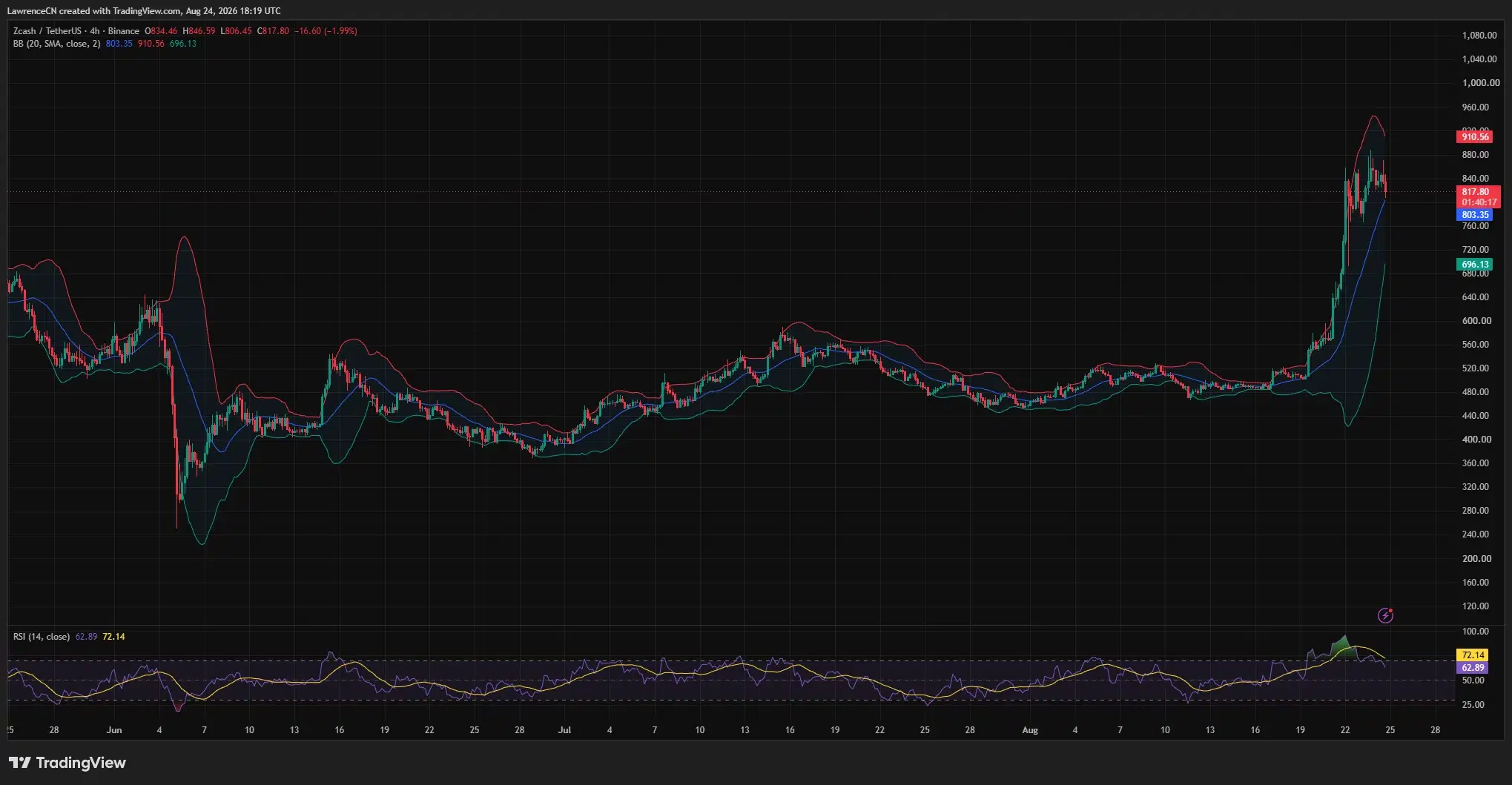
Task: Click the RSI (14, close) indicator label
Action: 42,637
